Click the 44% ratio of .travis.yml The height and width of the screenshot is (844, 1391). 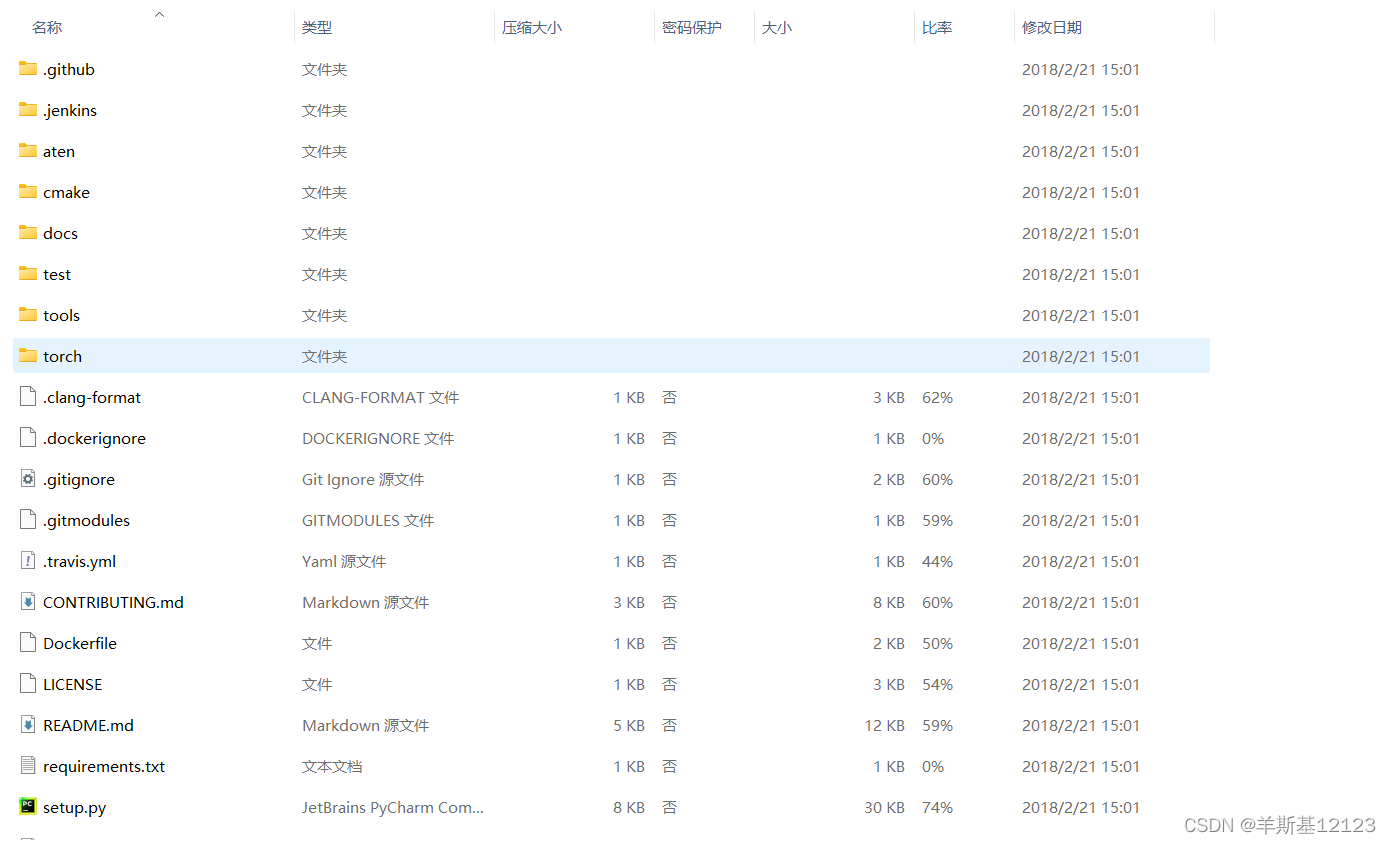[x=937, y=561]
